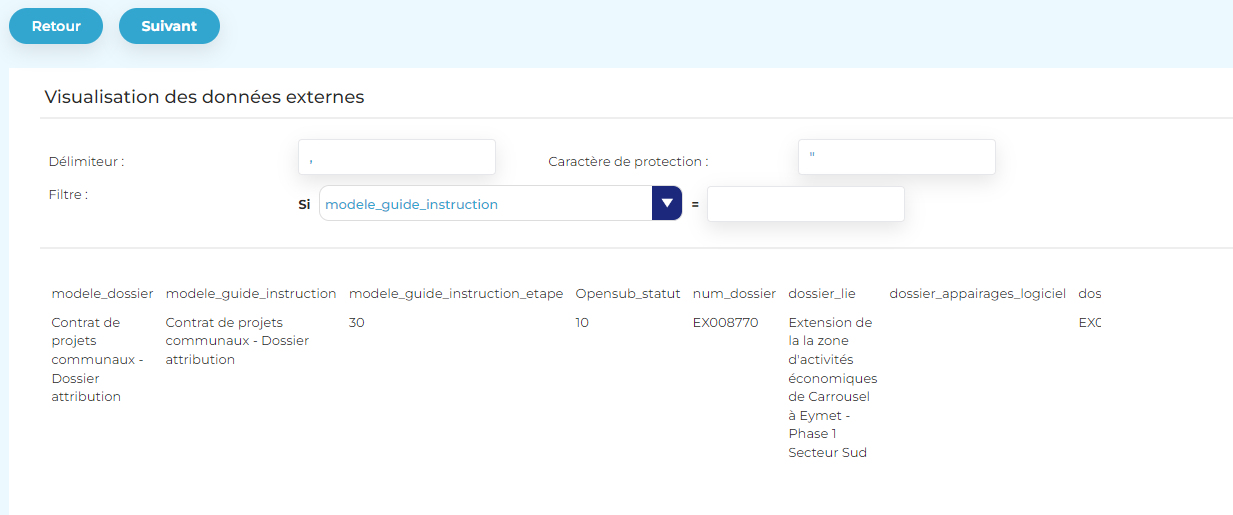Click the value 30 in the etape column
1233x515 pixels.
click(357, 323)
